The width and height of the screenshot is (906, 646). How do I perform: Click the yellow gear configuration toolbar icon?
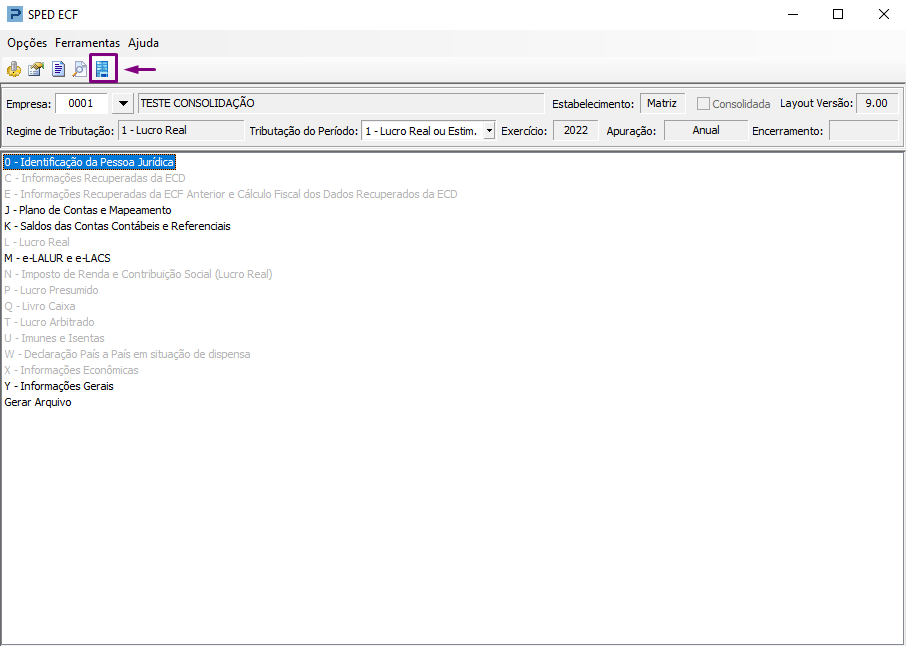click(x=14, y=70)
